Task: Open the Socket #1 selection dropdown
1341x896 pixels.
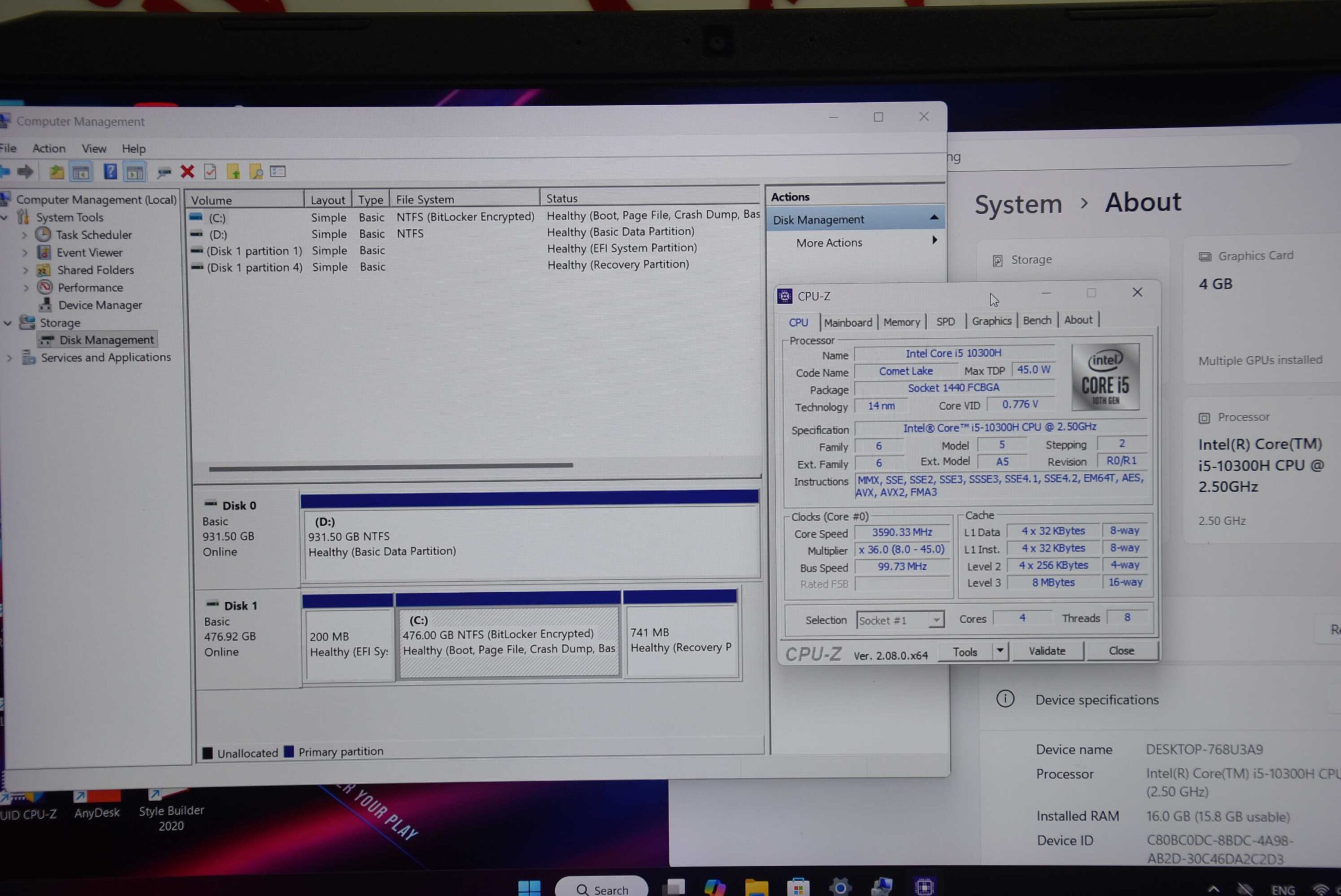Action: point(936,620)
